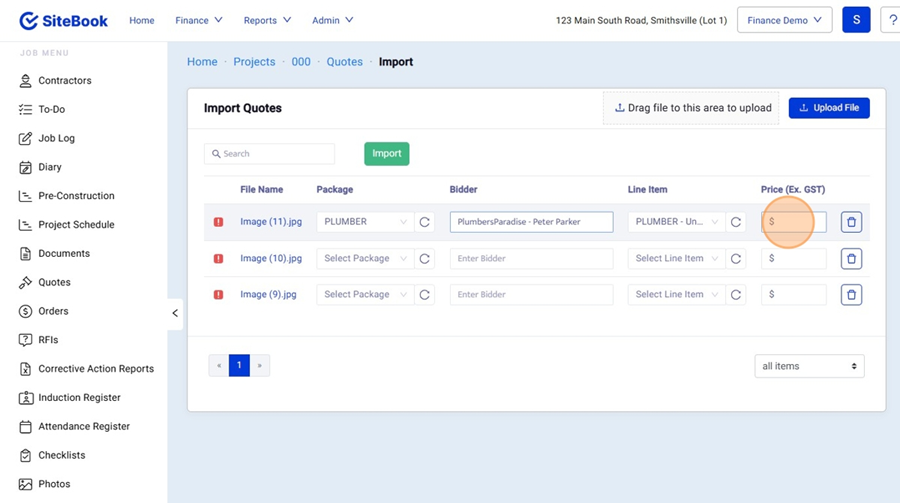Focus the price field for Image (11).jpg

click(x=795, y=222)
